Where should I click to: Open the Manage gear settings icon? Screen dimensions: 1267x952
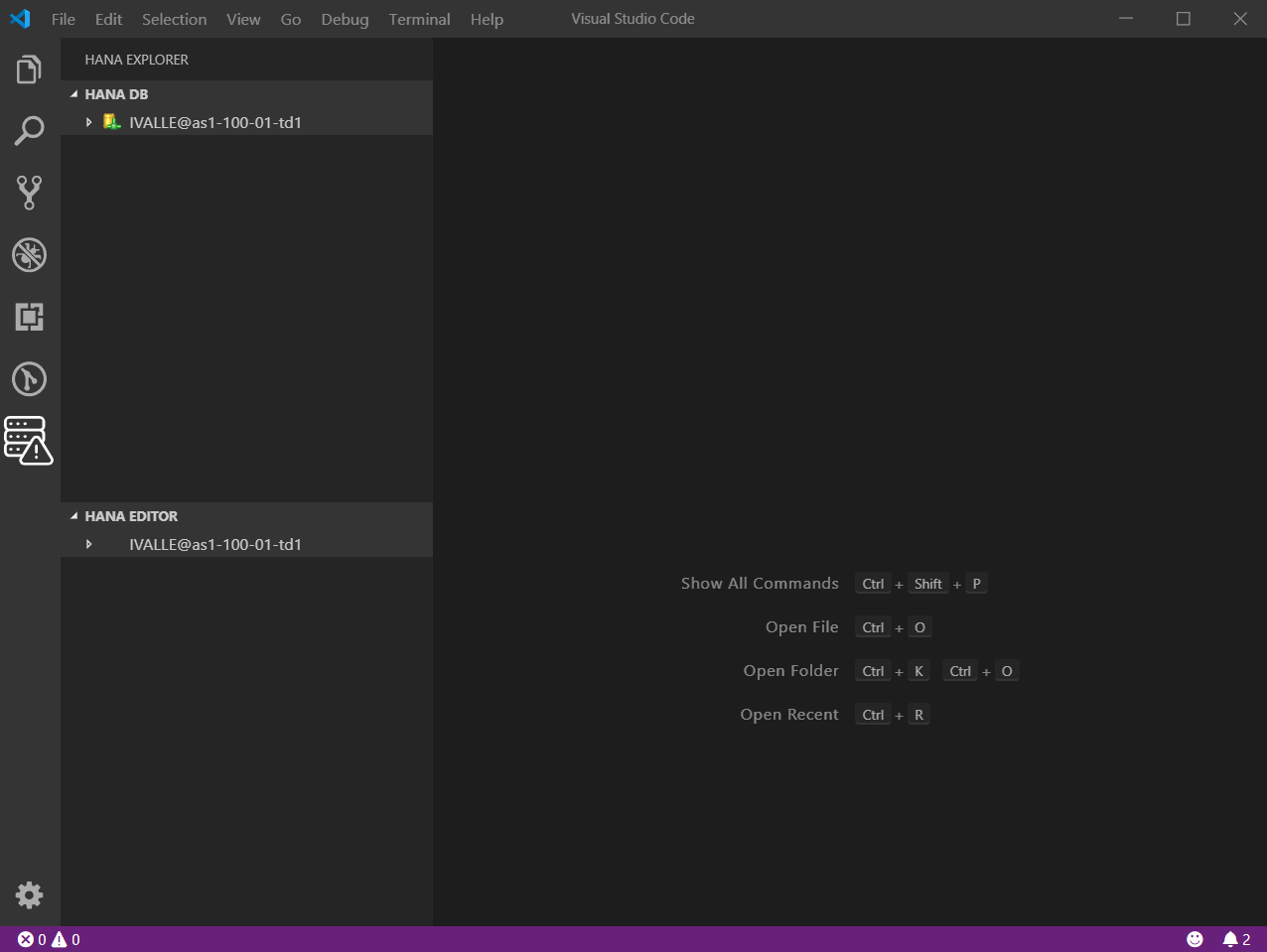coord(30,895)
